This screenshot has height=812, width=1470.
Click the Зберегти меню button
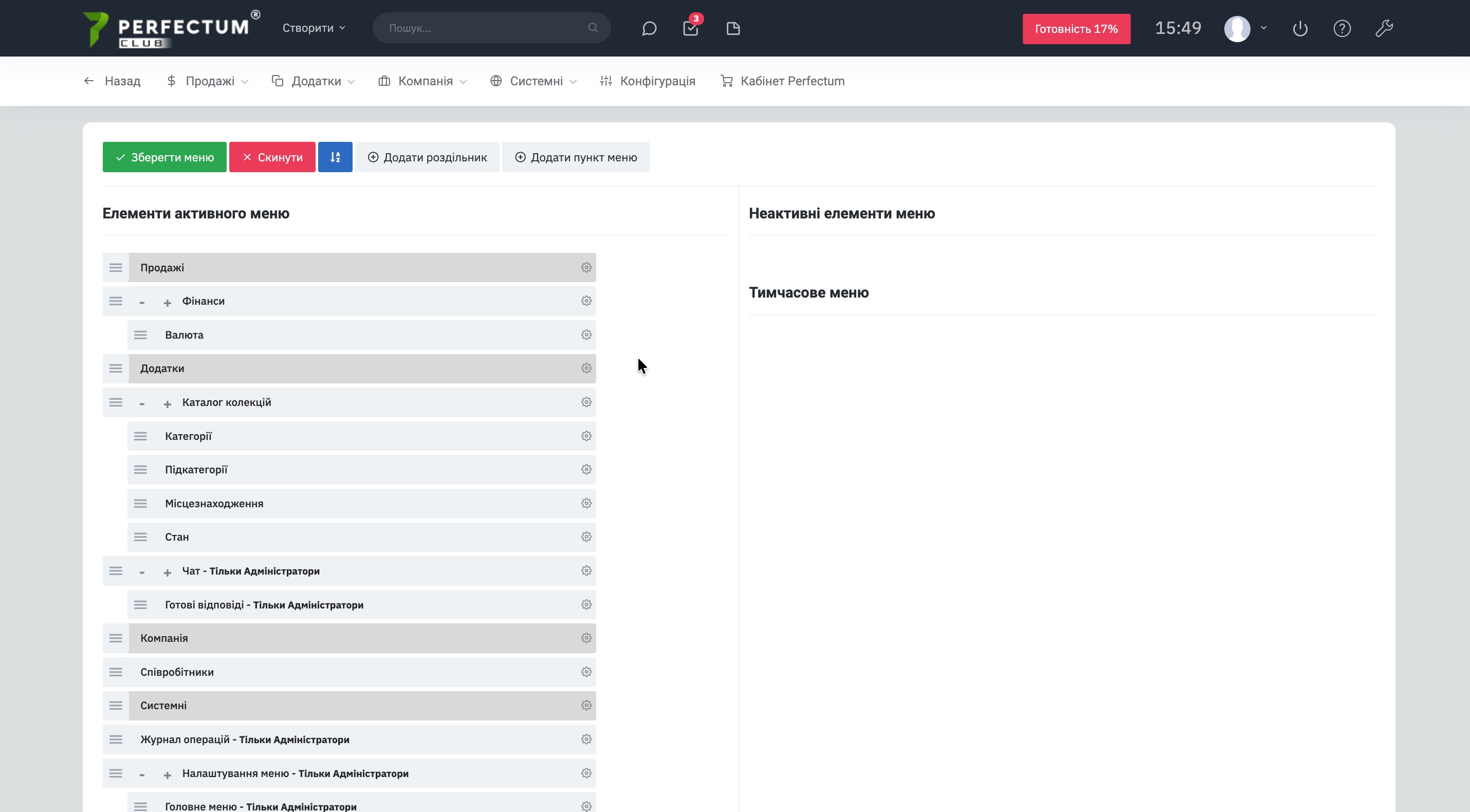click(164, 157)
